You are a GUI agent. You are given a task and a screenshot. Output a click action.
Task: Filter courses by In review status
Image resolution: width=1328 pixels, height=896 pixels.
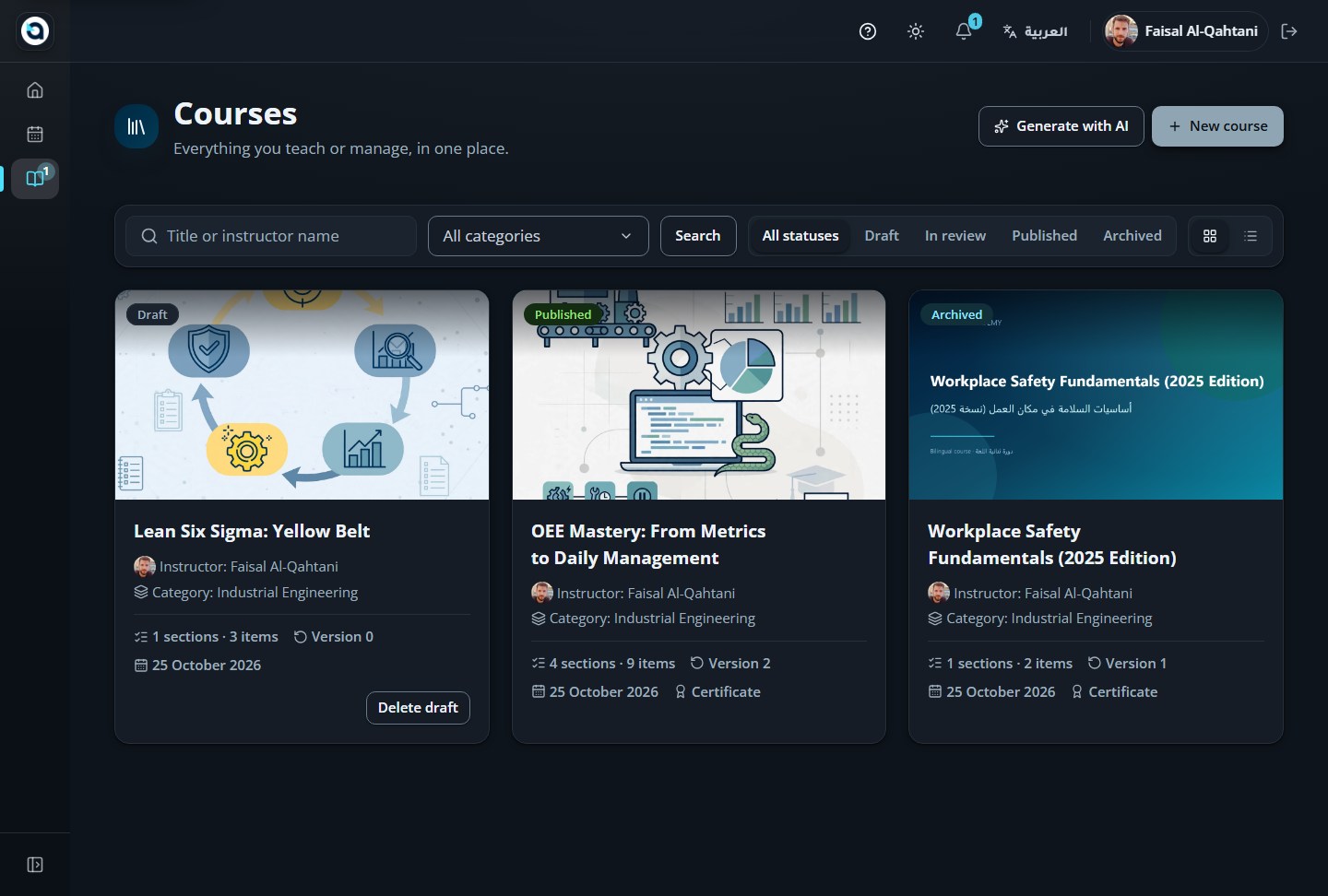click(955, 236)
